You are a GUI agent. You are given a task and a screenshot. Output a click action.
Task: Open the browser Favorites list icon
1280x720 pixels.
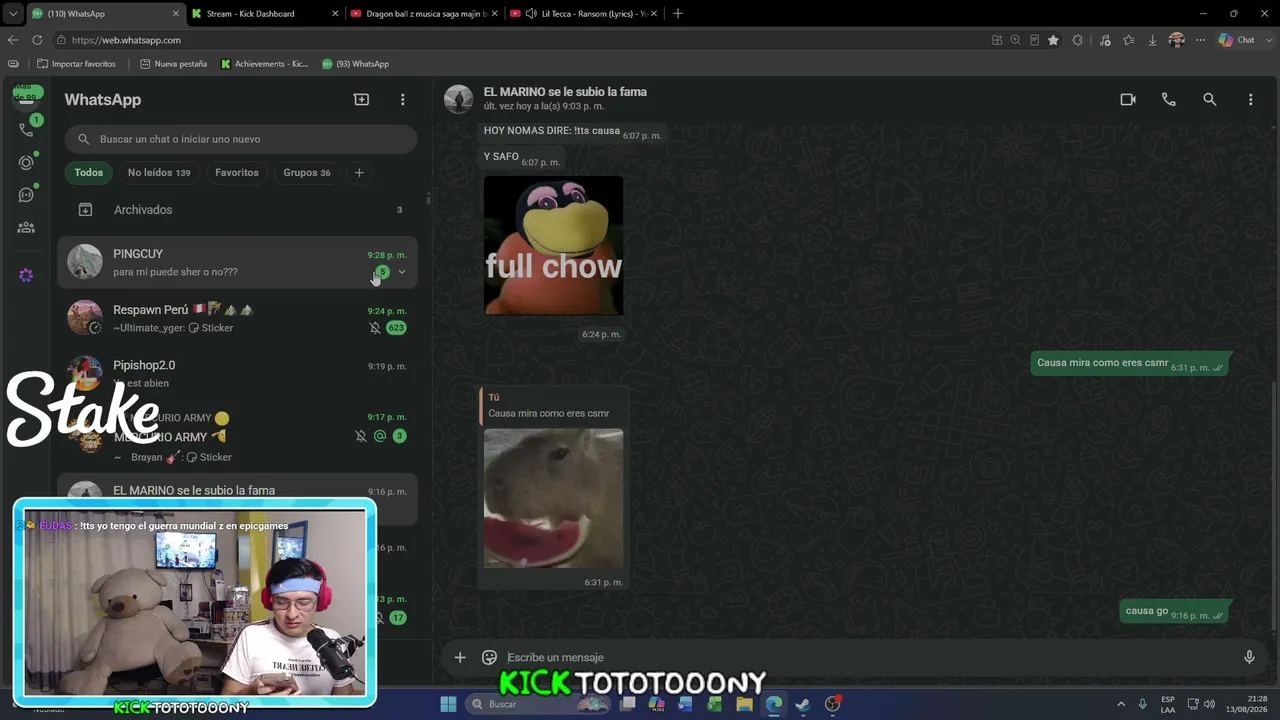coord(1129,40)
